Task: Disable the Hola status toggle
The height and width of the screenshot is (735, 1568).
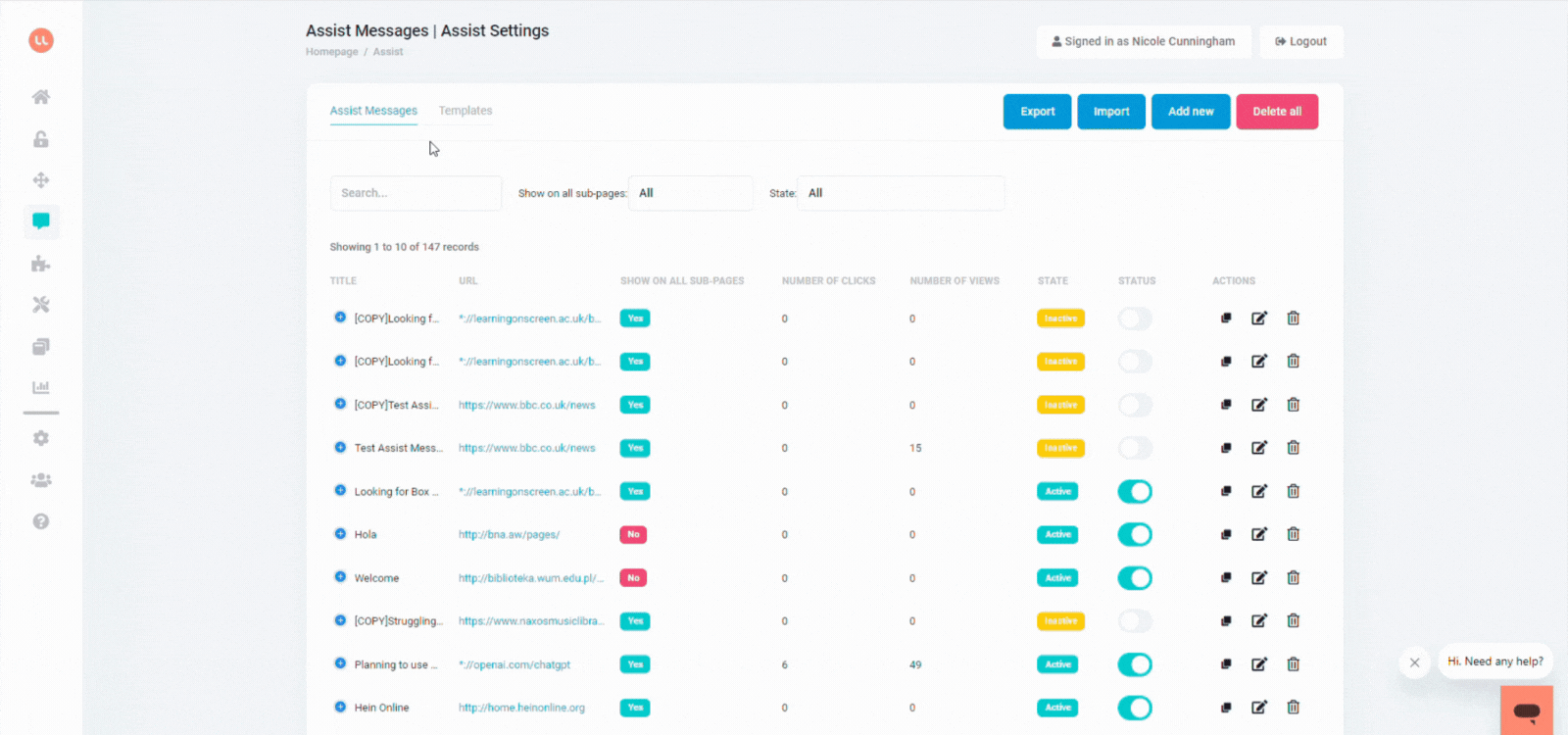Action: pyautogui.click(x=1135, y=534)
